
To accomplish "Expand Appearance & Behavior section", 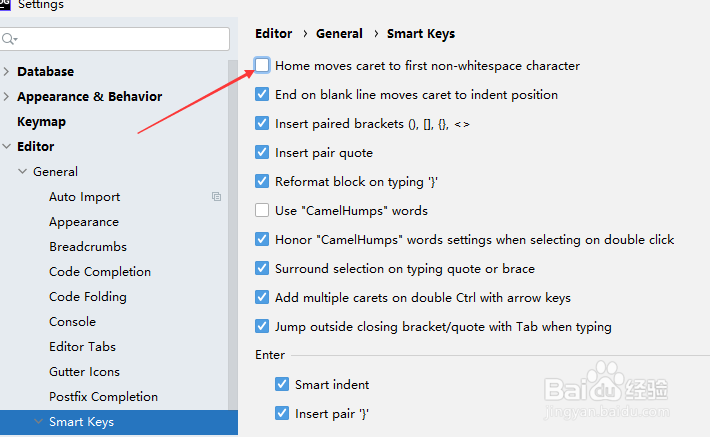I will click(7, 97).
